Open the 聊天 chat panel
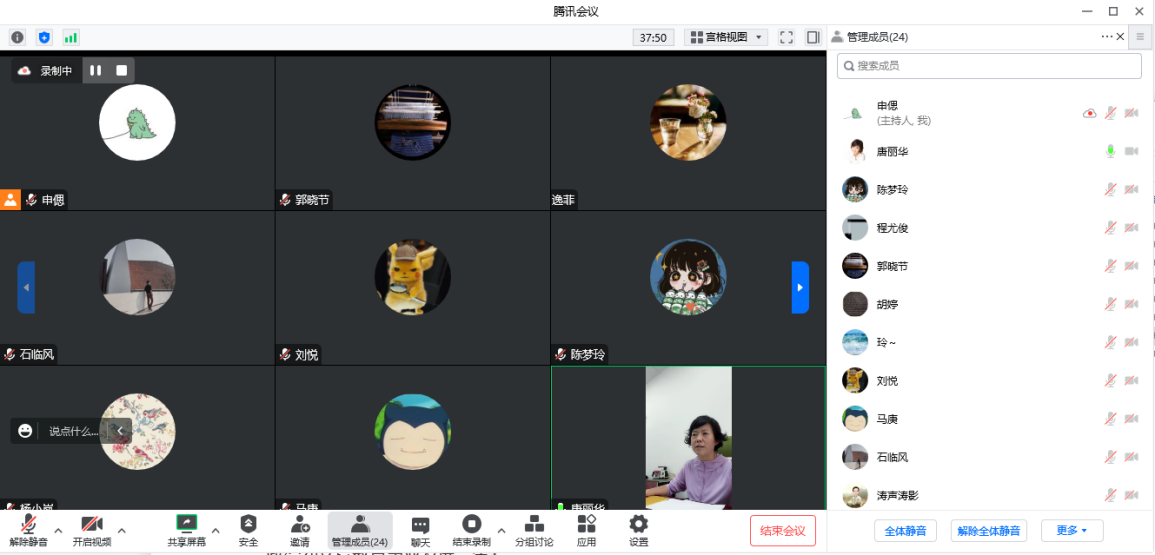Viewport: 1155px width, 555px height. click(x=420, y=529)
